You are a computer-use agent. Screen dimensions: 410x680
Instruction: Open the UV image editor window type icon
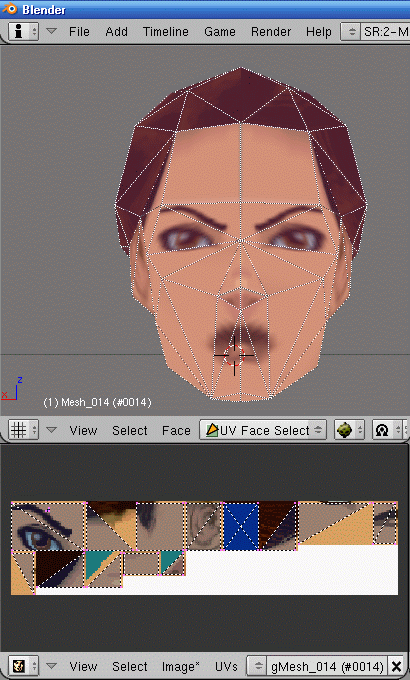click(x=23, y=666)
